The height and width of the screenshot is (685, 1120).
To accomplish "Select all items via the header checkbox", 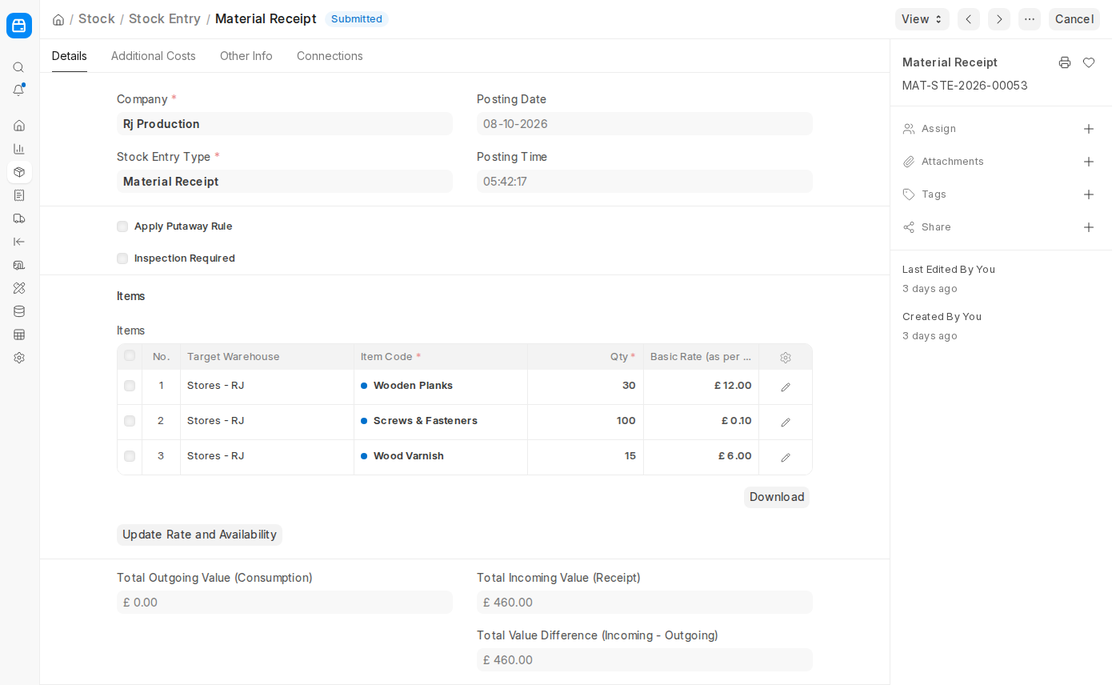I will tap(129, 356).
